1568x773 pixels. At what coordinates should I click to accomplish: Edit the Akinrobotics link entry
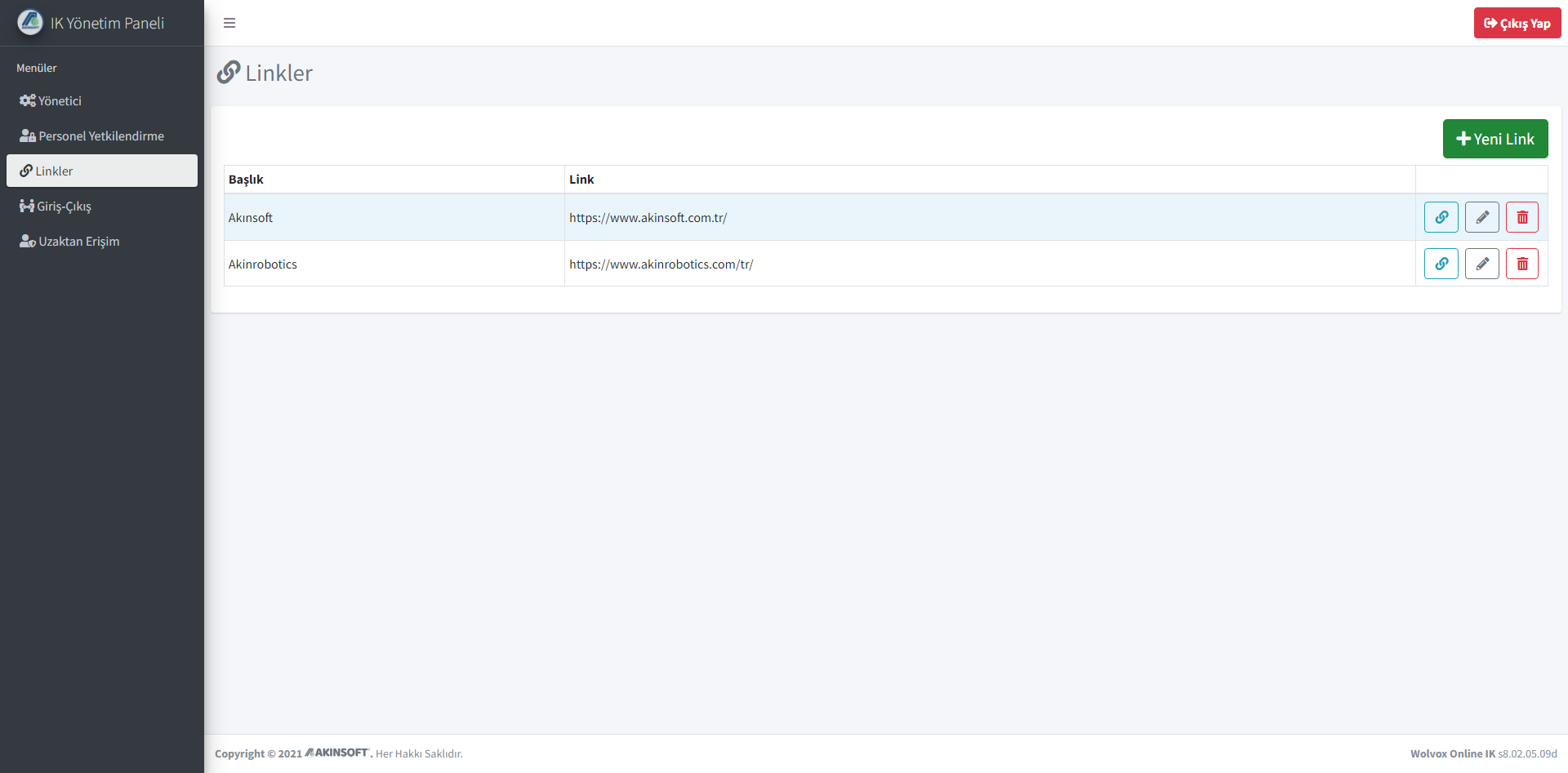[x=1481, y=264]
